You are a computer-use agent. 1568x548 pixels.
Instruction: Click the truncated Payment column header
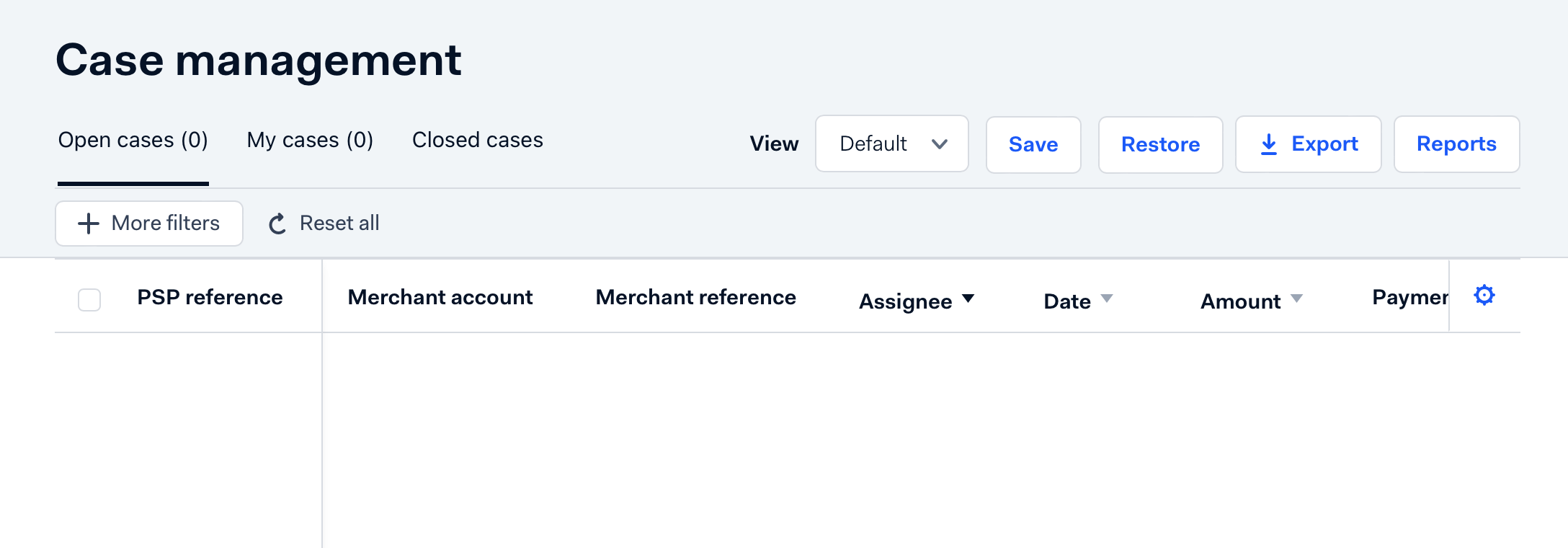[1410, 297]
